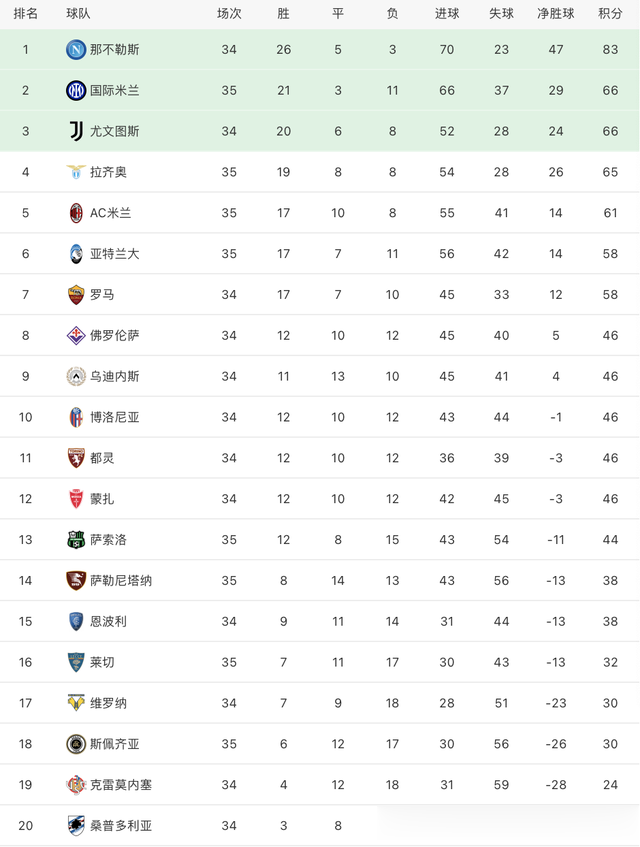Sort table by 积分 column header
The height and width of the screenshot is (847, 640).
tap(610, 14)
